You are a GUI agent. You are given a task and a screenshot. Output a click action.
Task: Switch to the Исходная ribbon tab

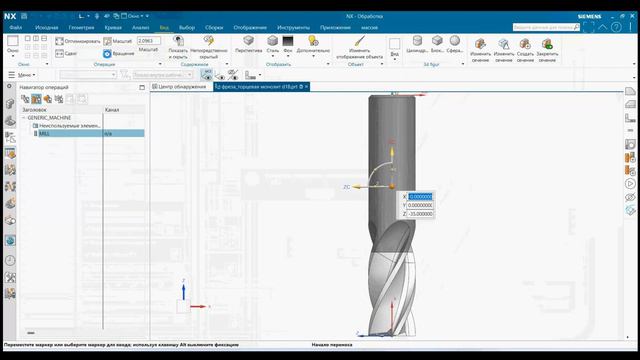(x=47, y=28)
